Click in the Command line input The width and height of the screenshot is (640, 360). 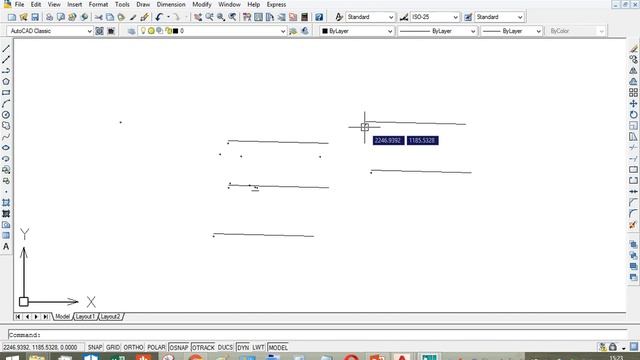click(x=318, y=335)
